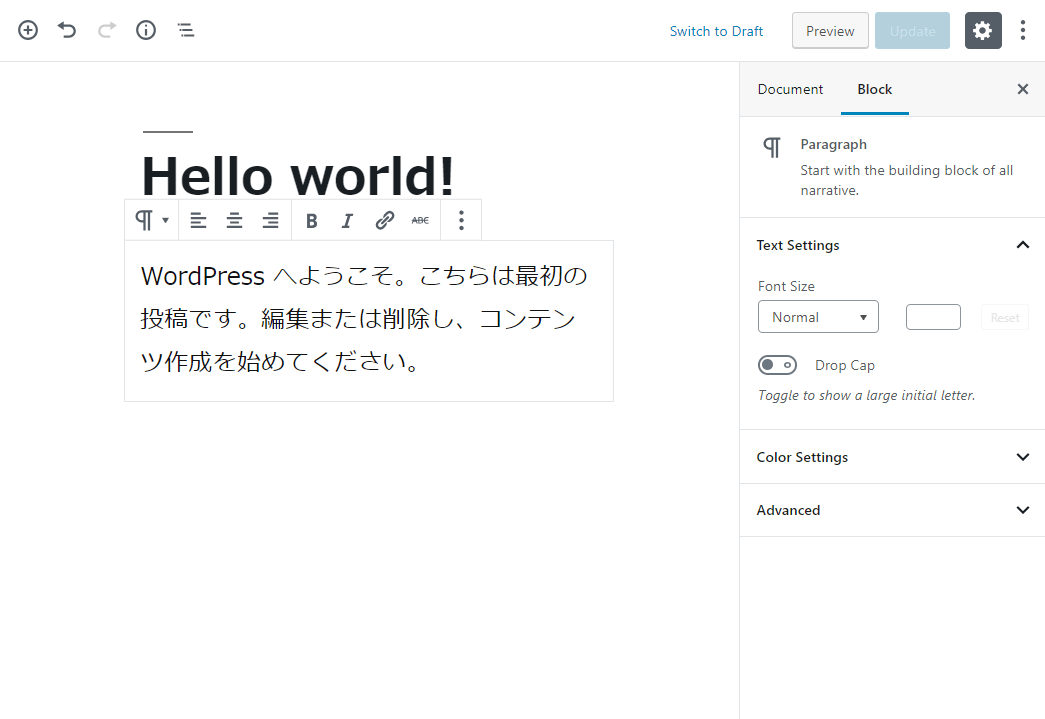1045x719 pixels.
Task: Toggle the settings sidebar gear button
Action: pyautogui.click(x=982, y=31)
